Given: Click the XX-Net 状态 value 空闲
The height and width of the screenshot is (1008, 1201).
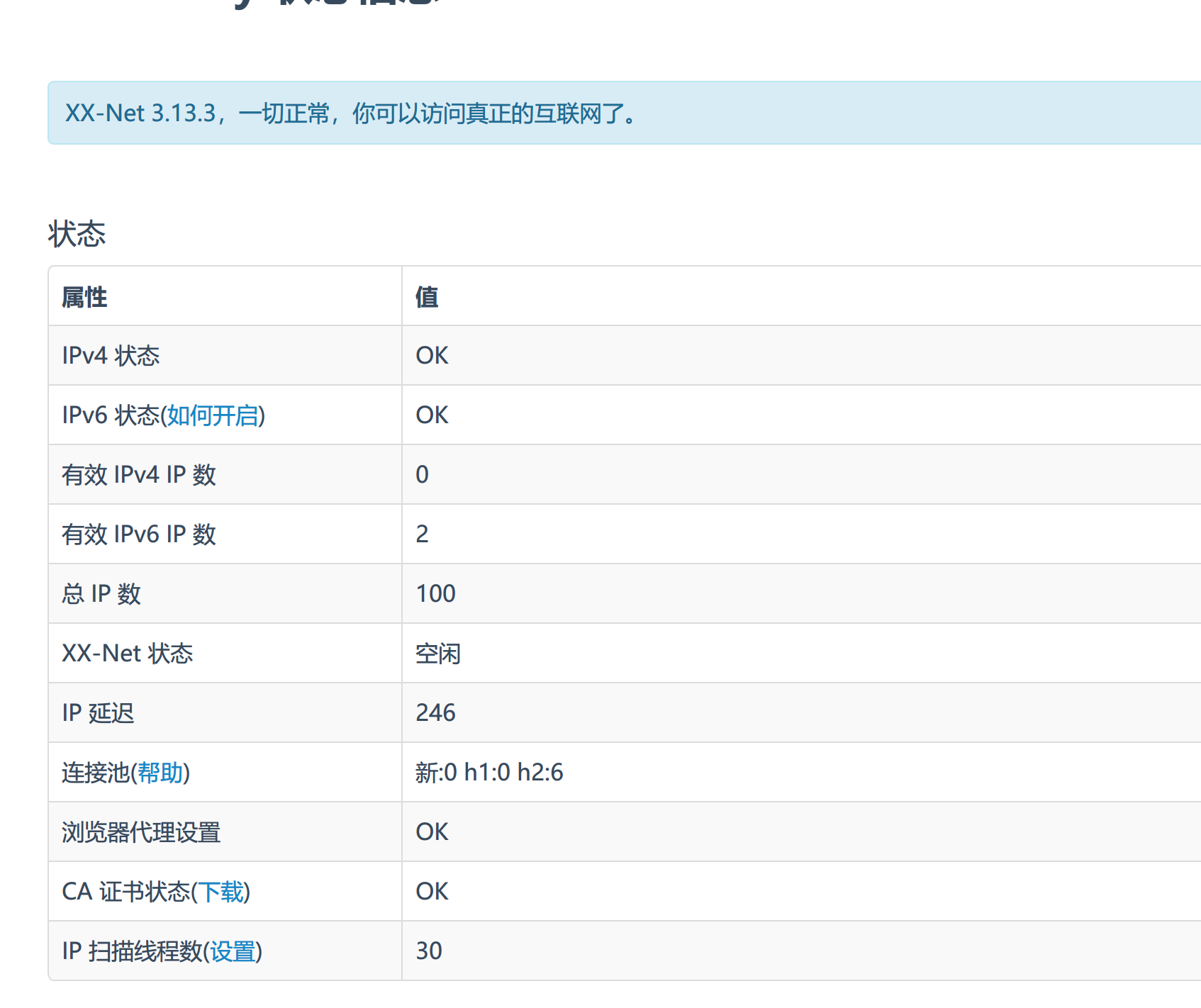Looking at the screenshot, I should point(437,654).
